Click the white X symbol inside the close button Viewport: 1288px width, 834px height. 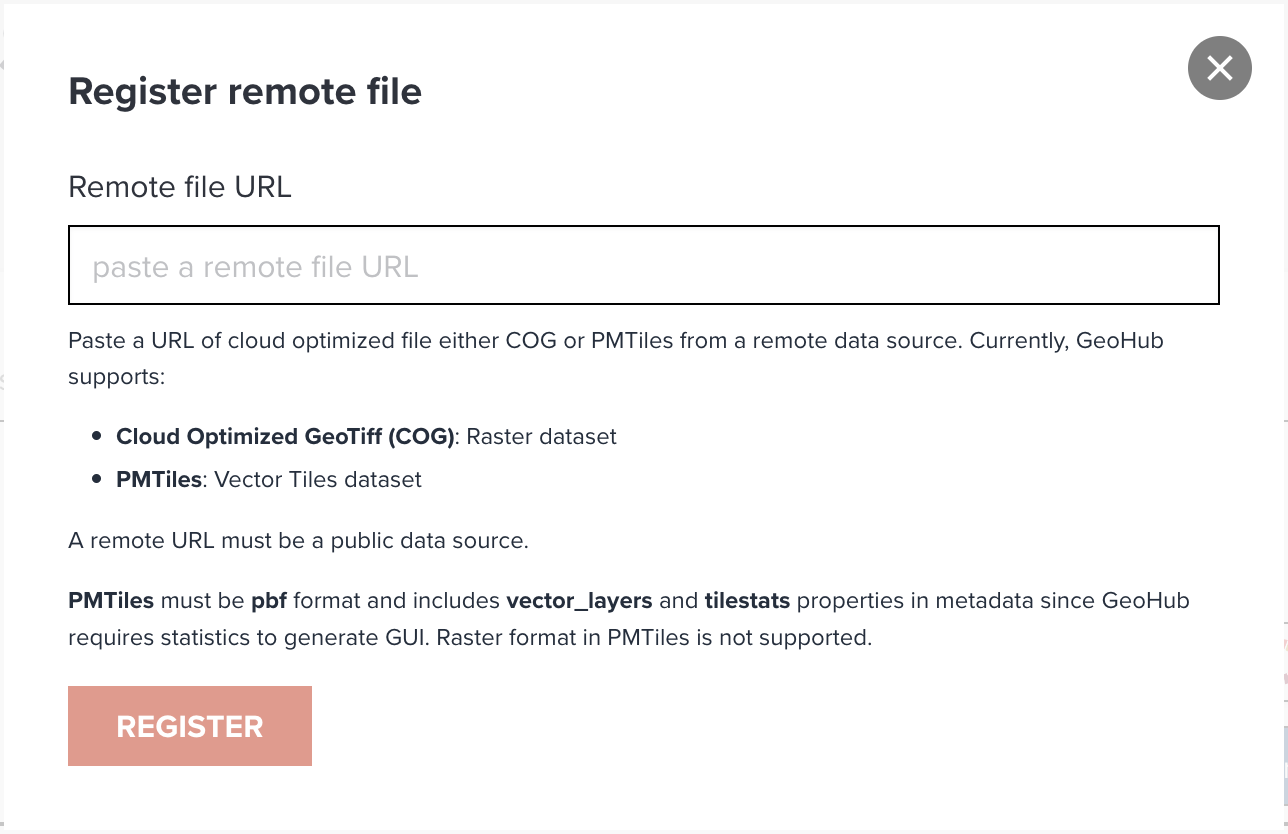pos(1219,68)
